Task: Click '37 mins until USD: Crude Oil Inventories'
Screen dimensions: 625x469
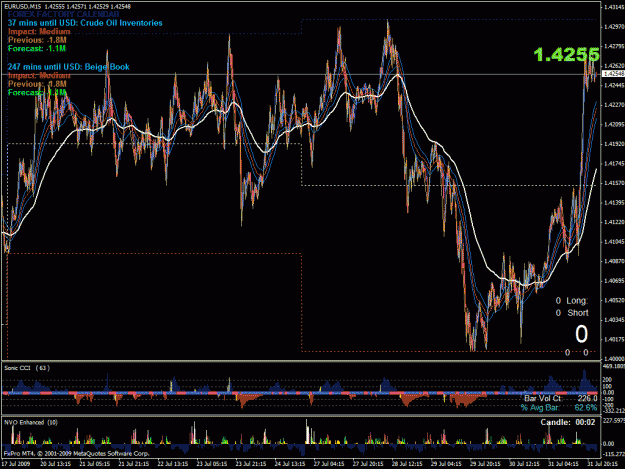Action: pos(85,23)
